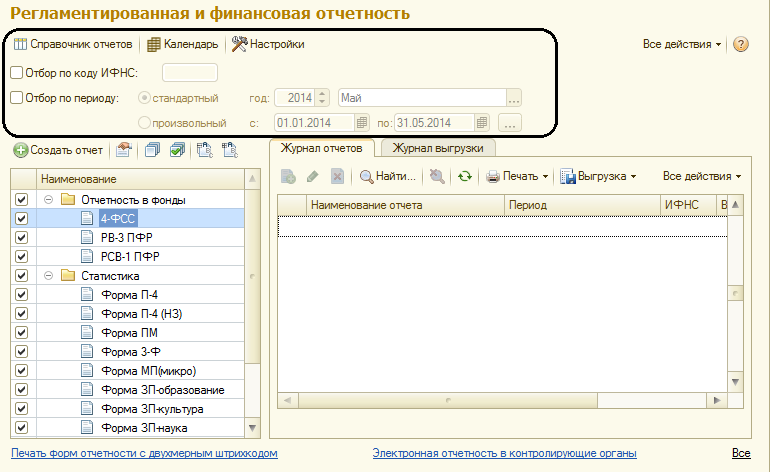Click document icon of Форма ЗП-наука row
Image resolution: width=770 pixels, height=472 pixels.
pyautogui.click(x=87, y=428)
